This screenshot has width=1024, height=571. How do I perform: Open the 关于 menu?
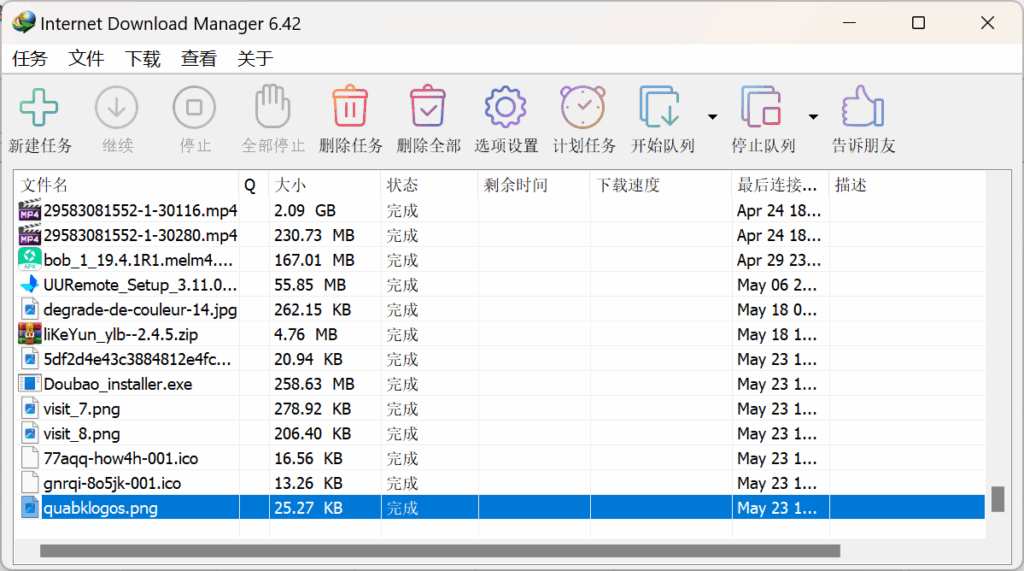pyautogui.click(x=255, y=59)
